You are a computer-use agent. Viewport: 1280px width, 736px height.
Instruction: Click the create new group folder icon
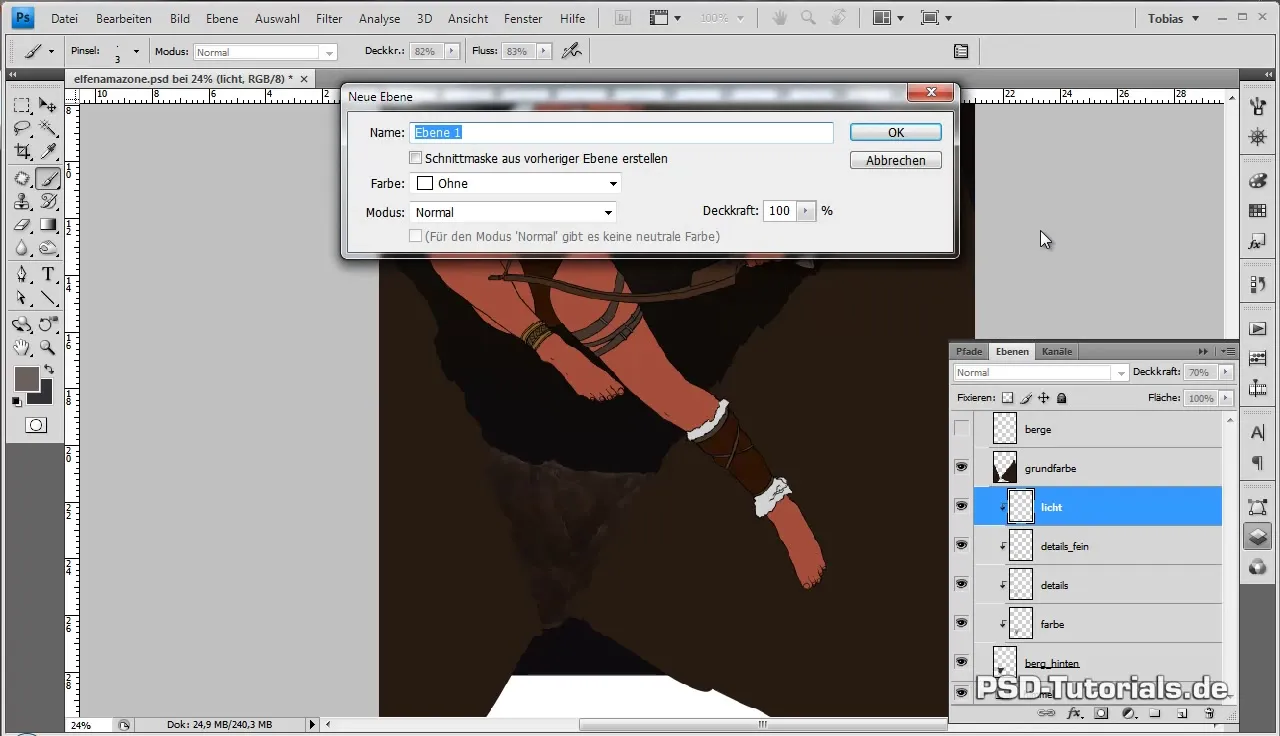tap(1154, 713)
